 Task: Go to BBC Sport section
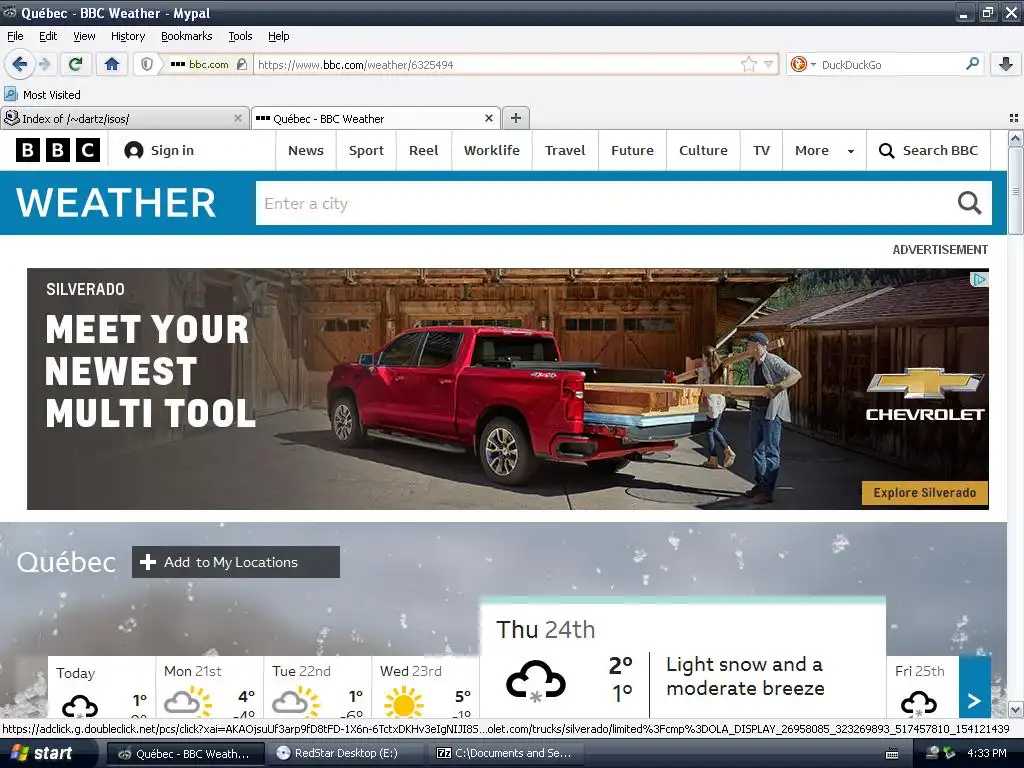366,150
